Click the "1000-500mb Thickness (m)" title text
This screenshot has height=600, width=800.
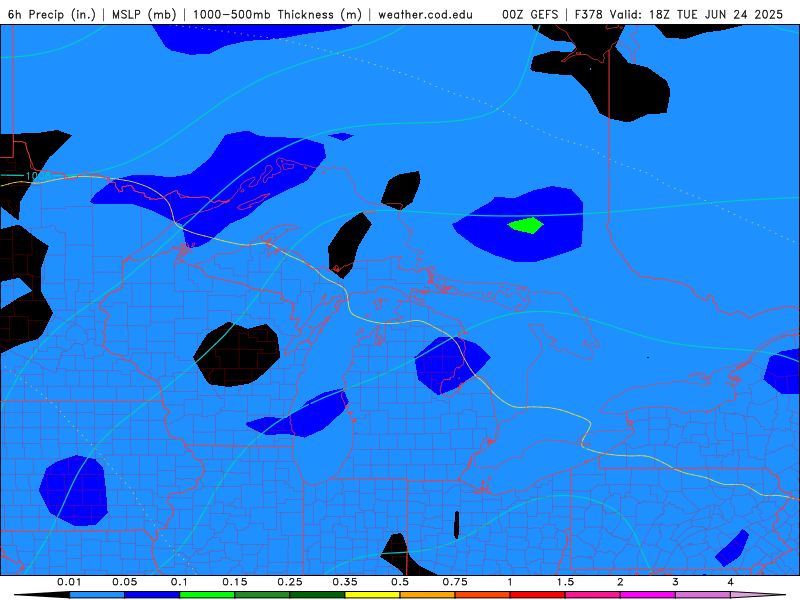coord(277,14)
